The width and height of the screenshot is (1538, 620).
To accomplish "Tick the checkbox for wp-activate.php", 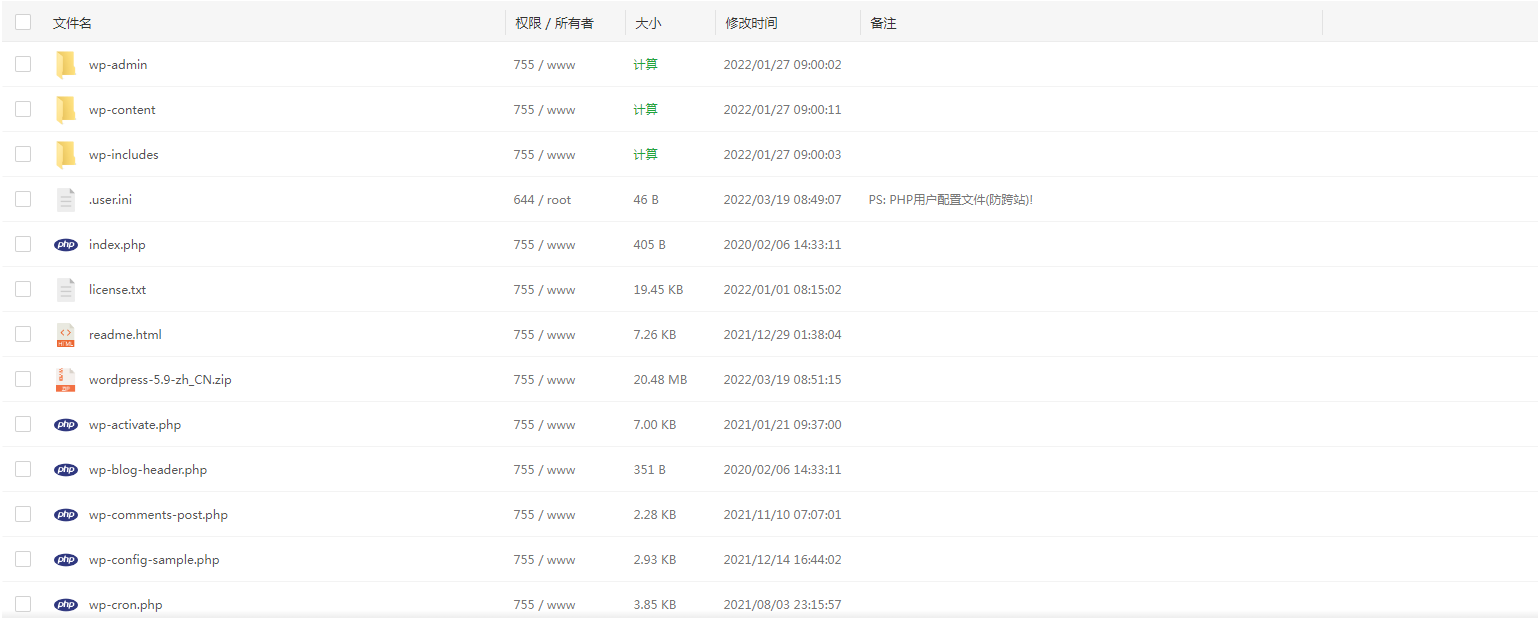I will coord(23,424).
